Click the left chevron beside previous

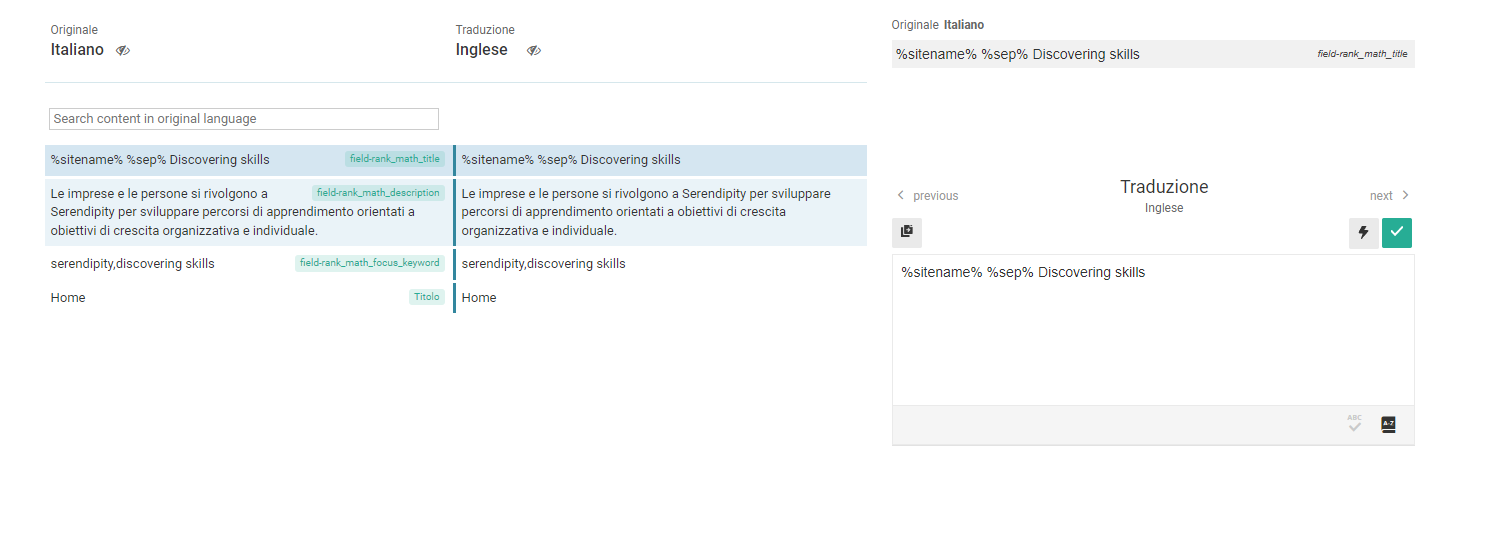(900, 195)
